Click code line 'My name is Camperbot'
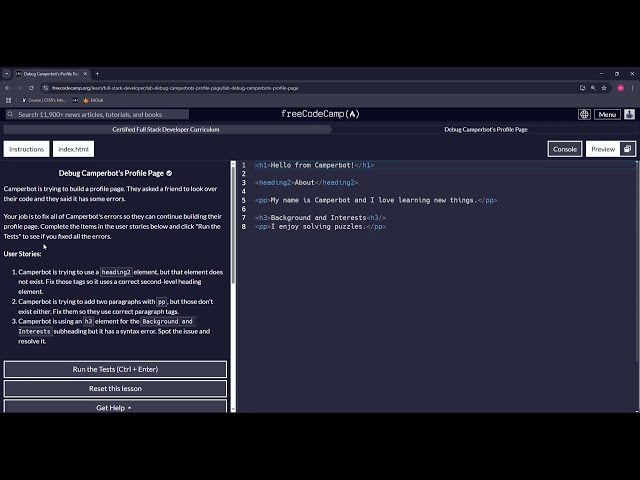Image resolution: width=640 pixels, height=480 pixels. 376,200
